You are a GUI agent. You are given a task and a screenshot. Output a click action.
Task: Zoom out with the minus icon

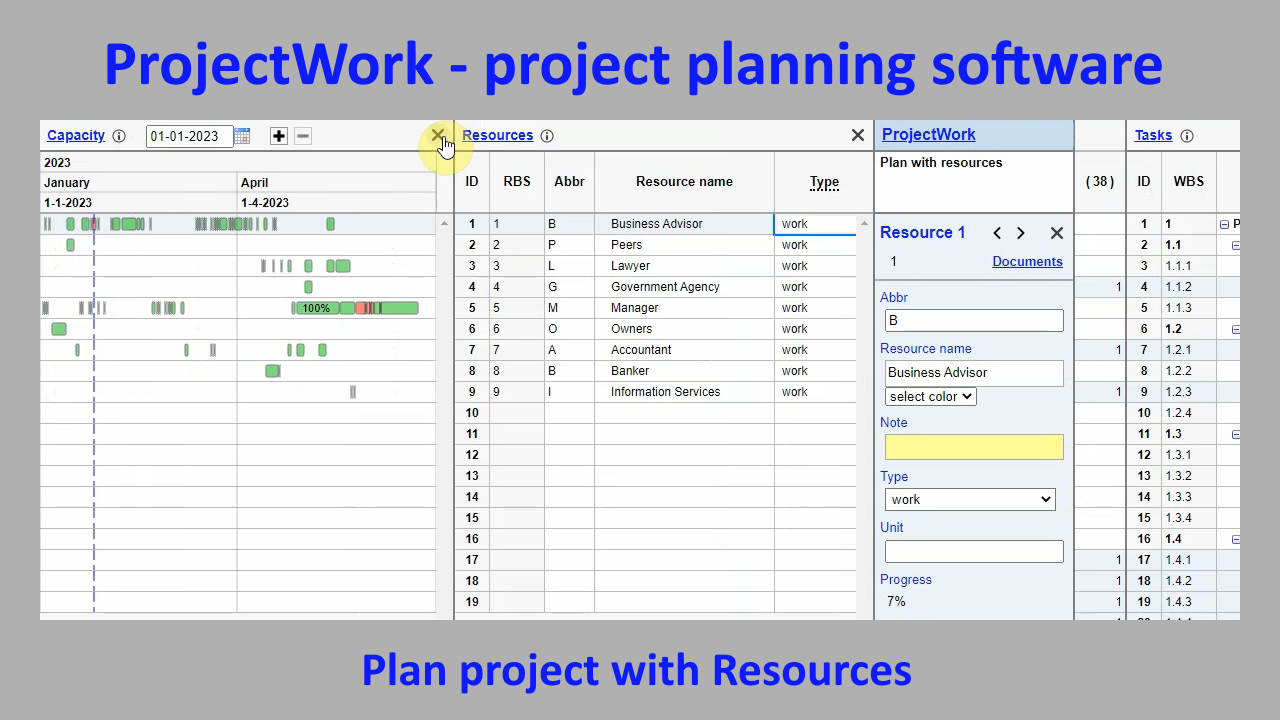tap(303, 136)
